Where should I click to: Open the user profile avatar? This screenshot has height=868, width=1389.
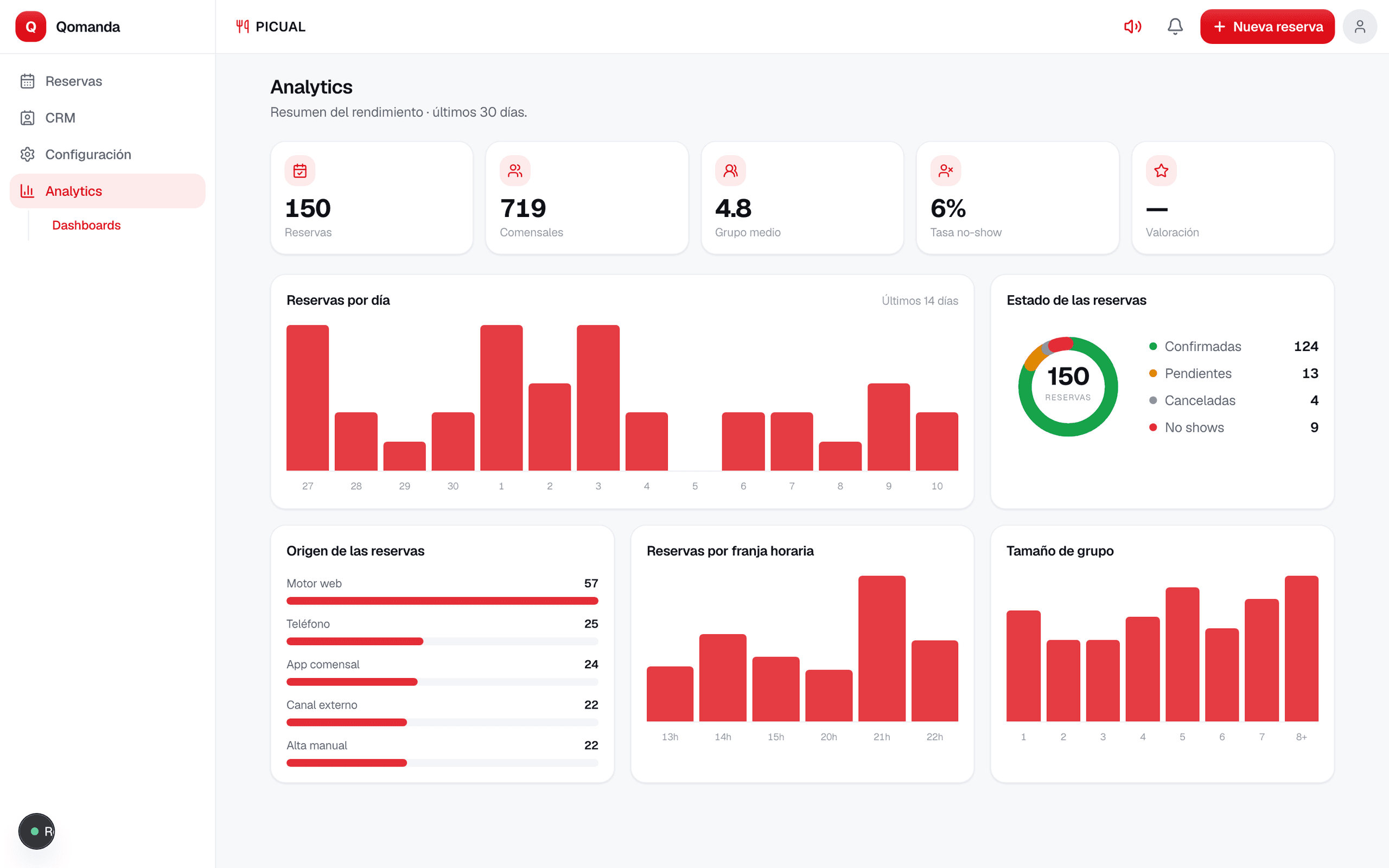click(x=1360, y=27)
